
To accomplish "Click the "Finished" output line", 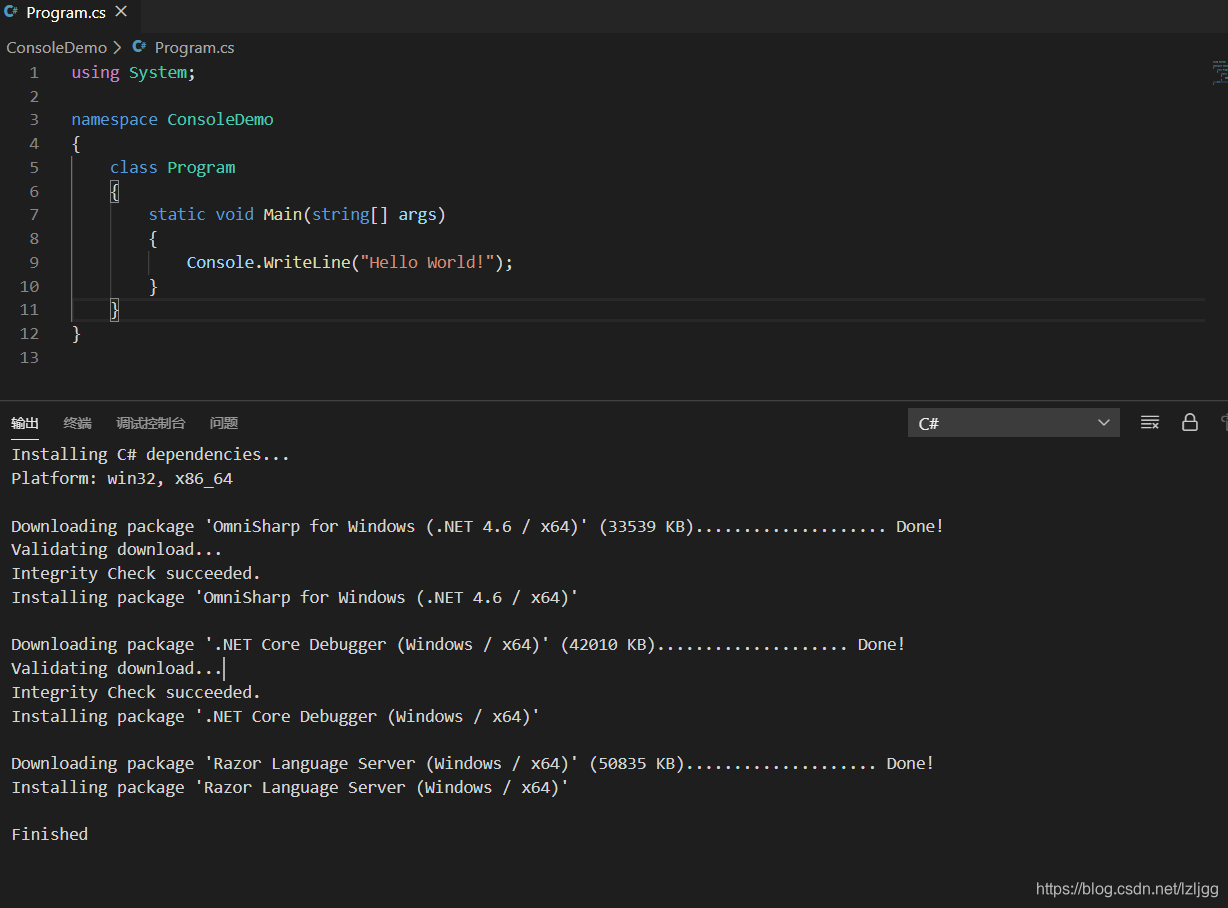I will 50,834.
